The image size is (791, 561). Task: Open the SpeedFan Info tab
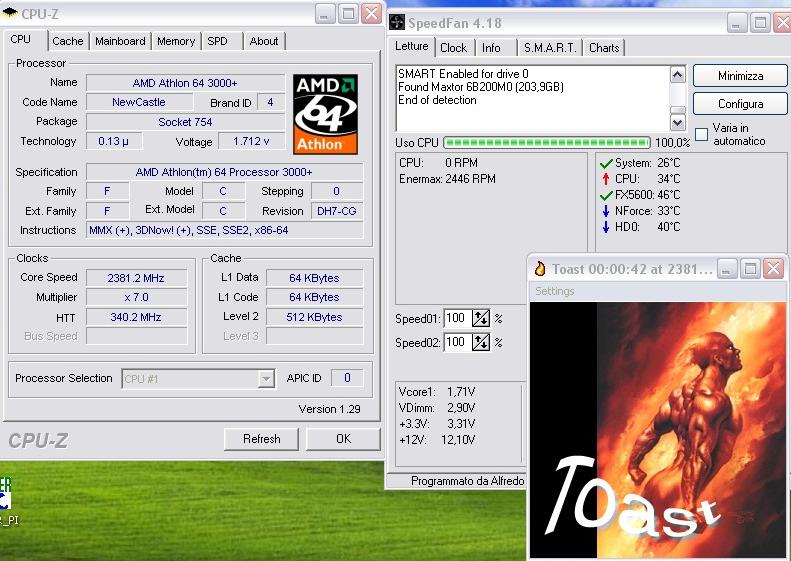(491, 48)
